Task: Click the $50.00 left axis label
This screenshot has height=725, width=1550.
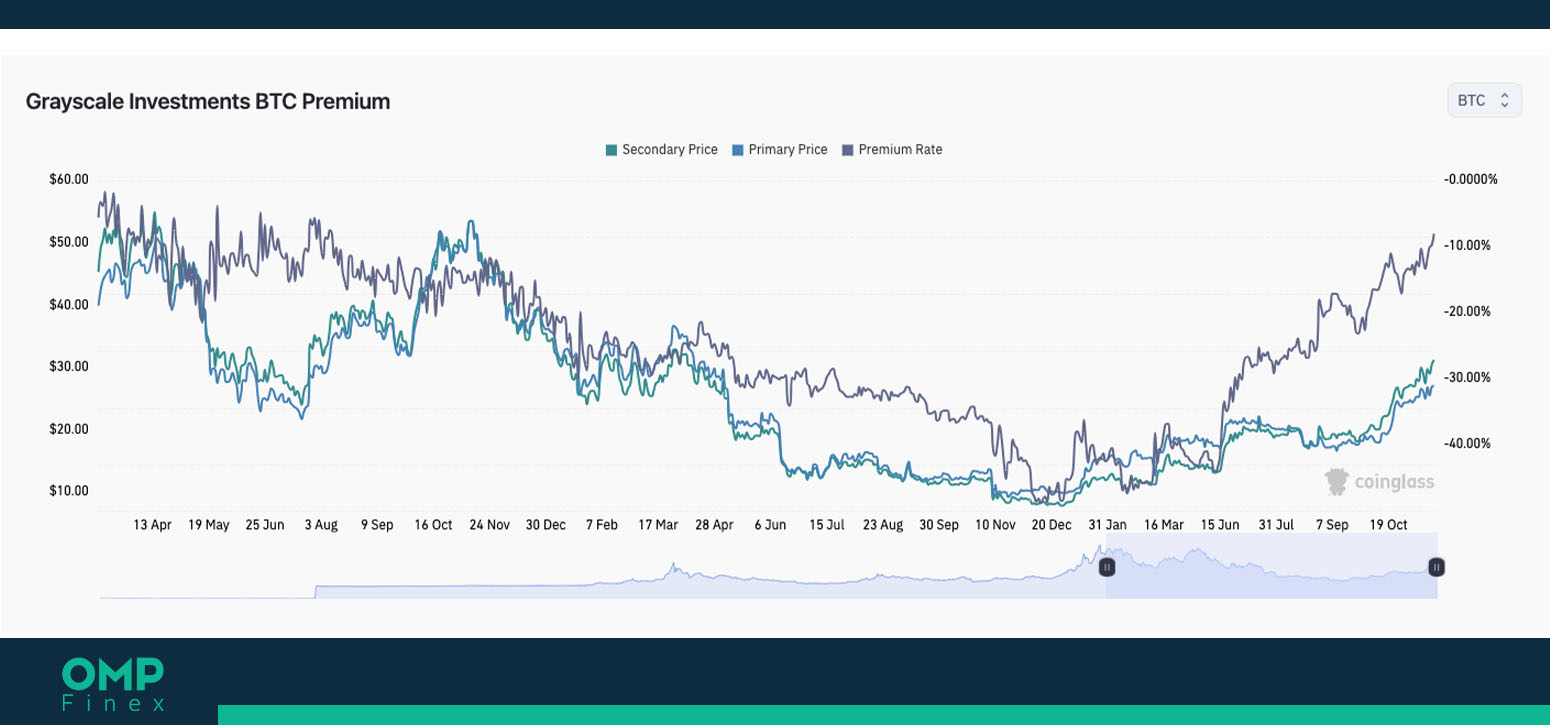Action: coord(69,242)
